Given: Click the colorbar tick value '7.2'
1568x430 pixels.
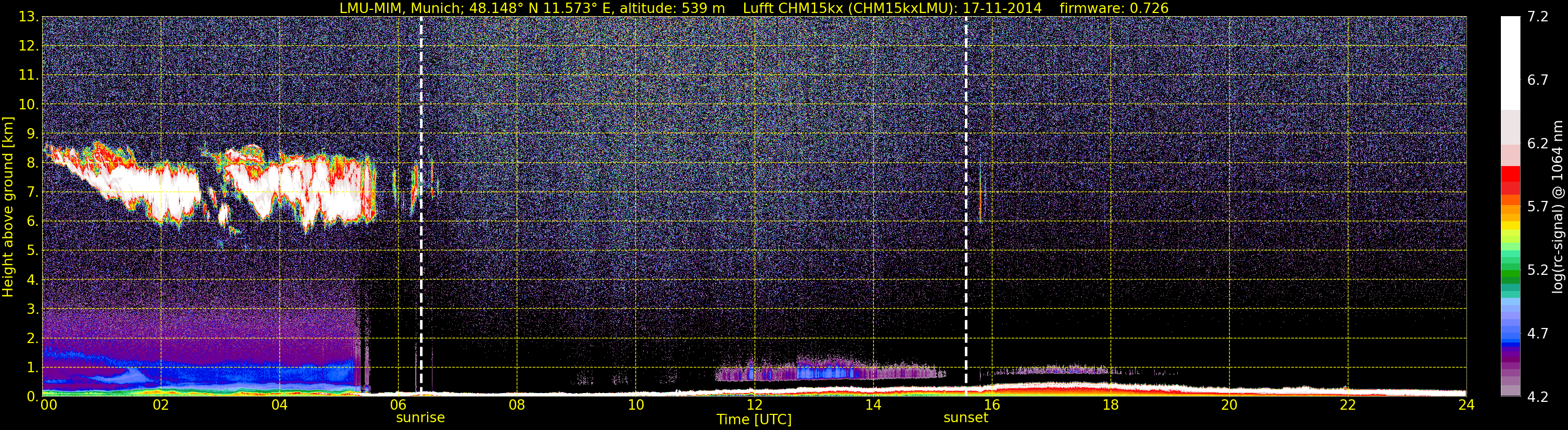Looking at the screenshot, I should click(x=1538, y=17).
